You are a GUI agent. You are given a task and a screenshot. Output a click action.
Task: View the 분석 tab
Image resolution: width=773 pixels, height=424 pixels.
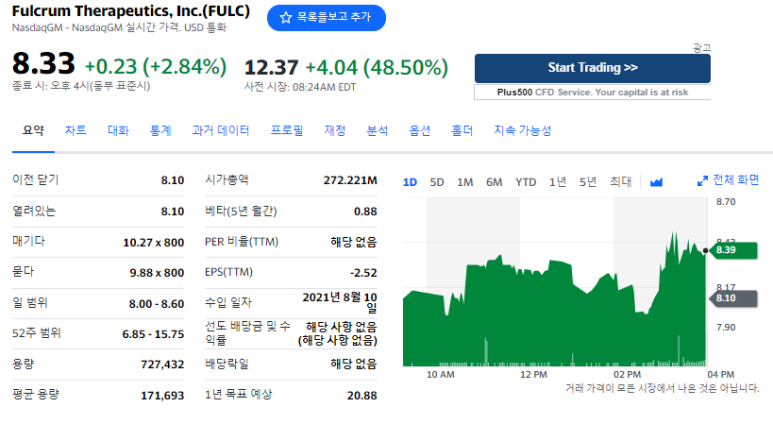click(x=377, y=130)
